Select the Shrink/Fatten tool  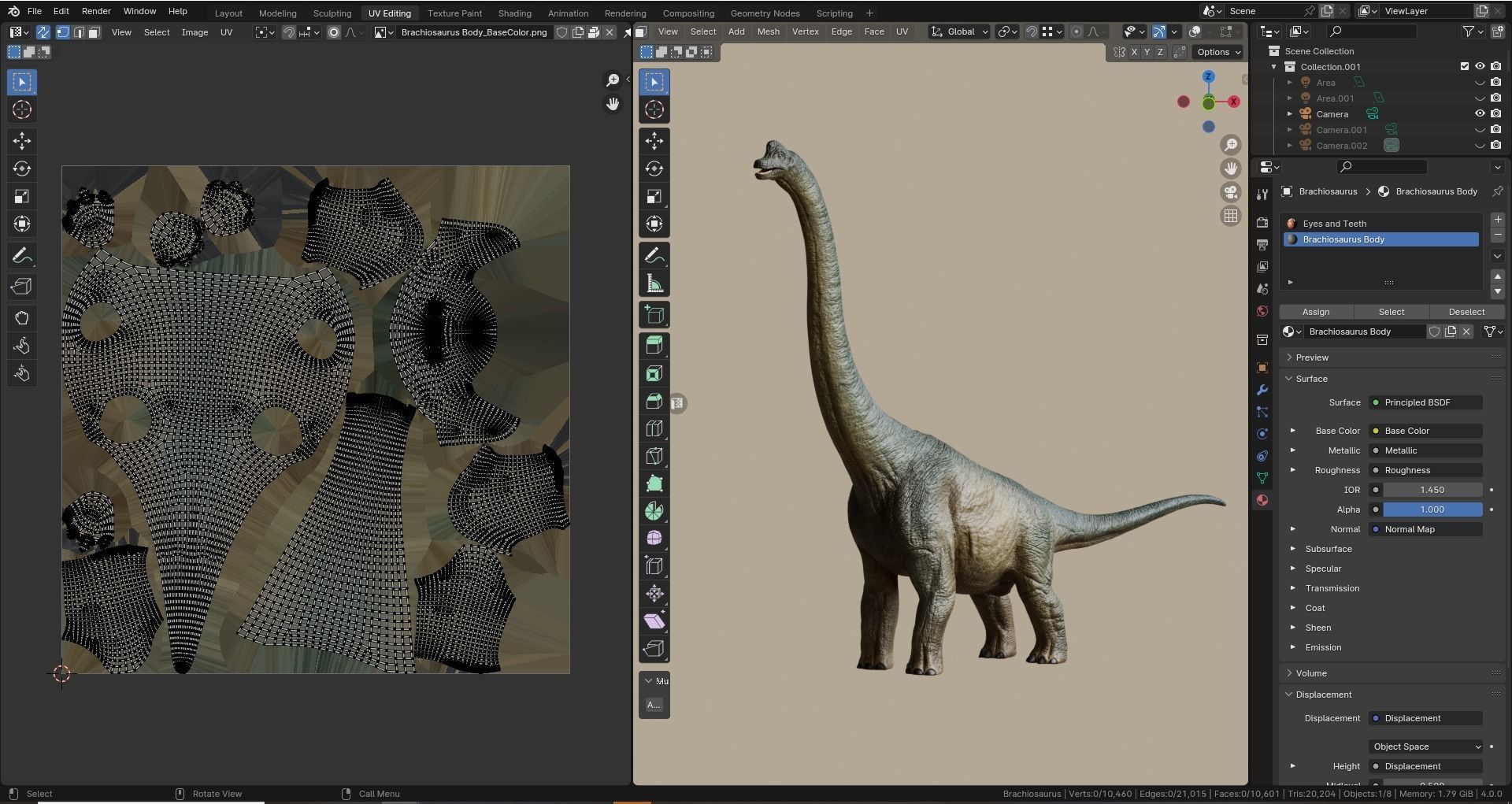pos(654,593)
